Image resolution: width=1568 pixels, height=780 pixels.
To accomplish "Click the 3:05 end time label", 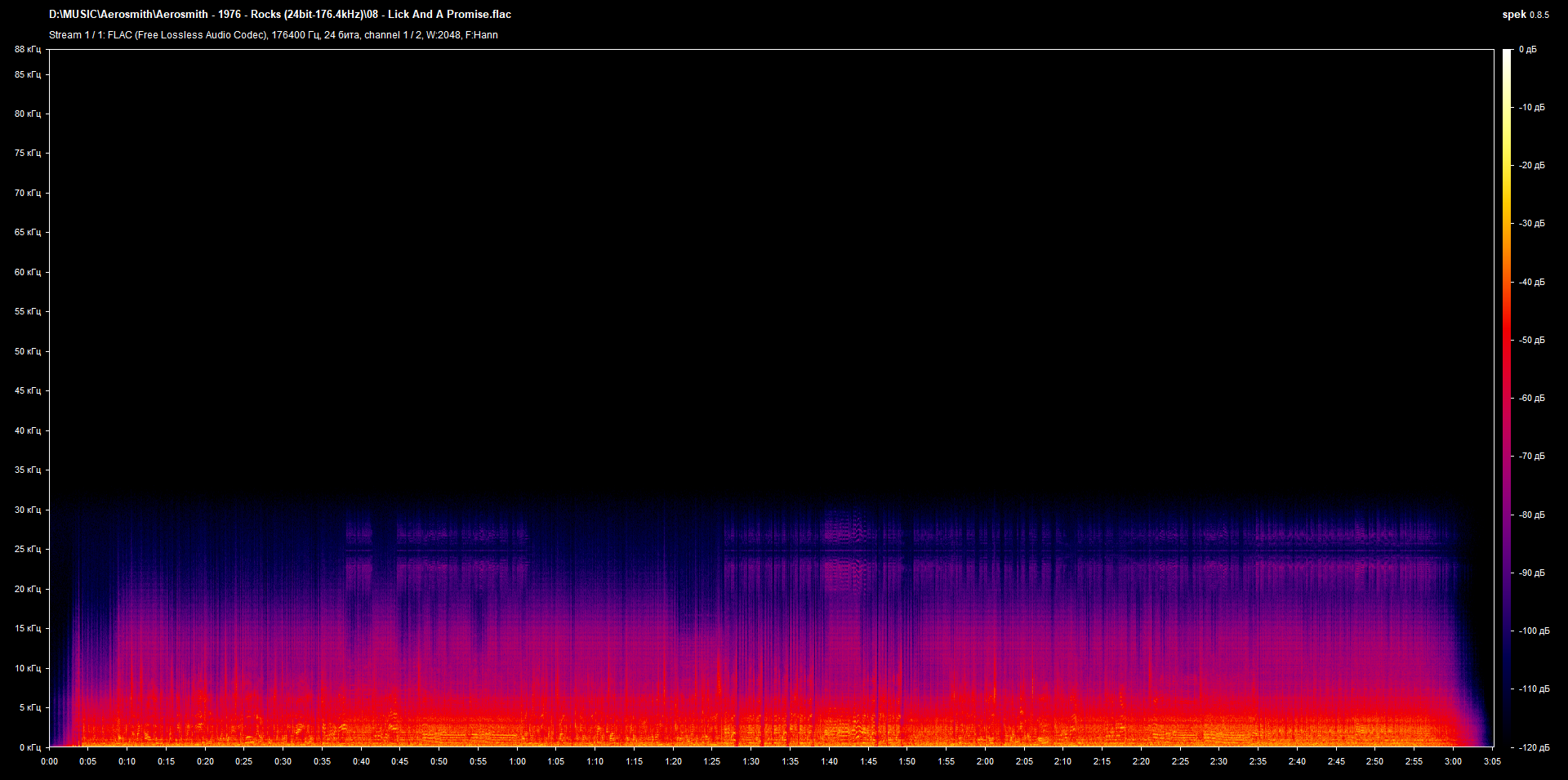I will pos(1492,761).
